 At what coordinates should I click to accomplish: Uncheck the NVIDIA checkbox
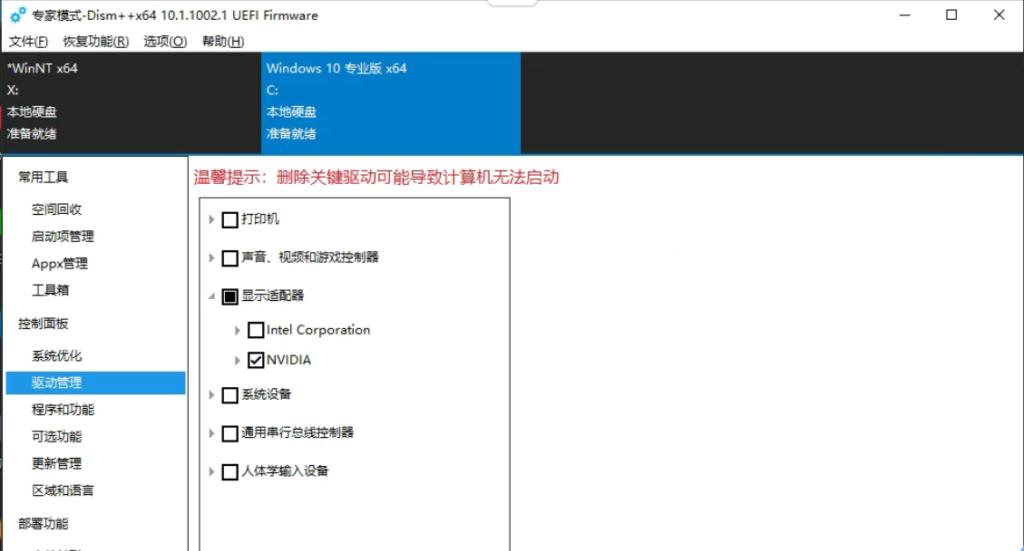[256, 360]
